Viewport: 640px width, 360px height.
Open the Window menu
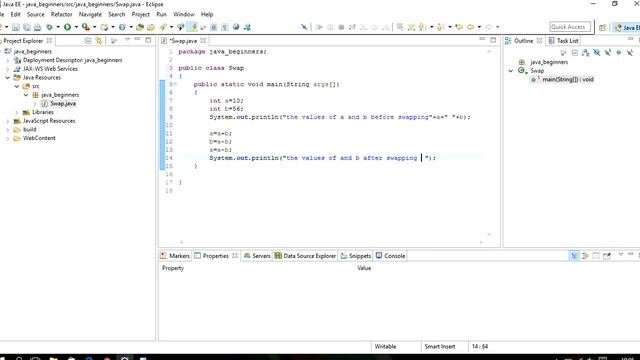click(184, 14)
